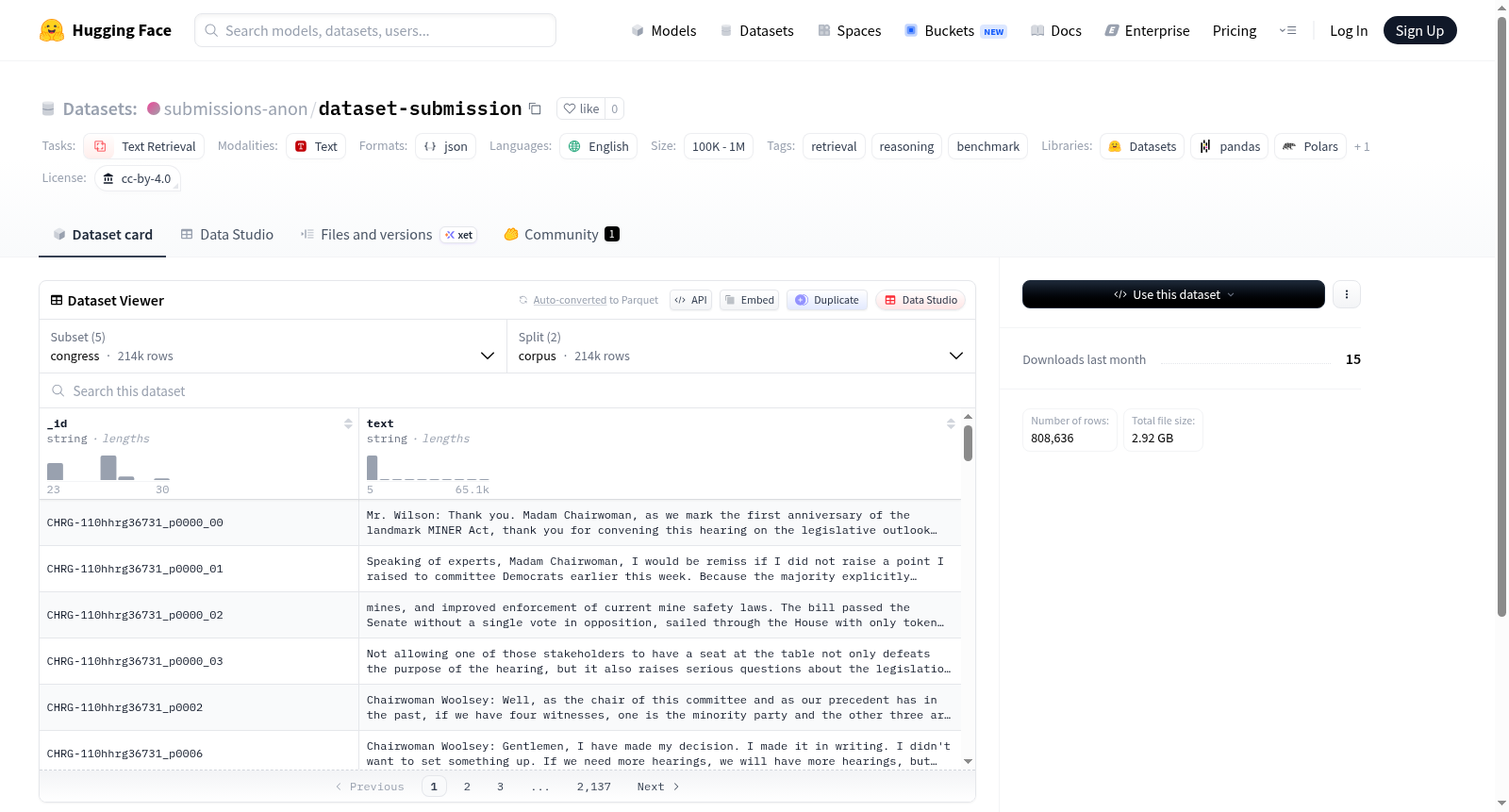Copy dataset name with the clipboard icon
This screenshot has height=812, width=1509.
pyautogui.click(x=535, y=108)
